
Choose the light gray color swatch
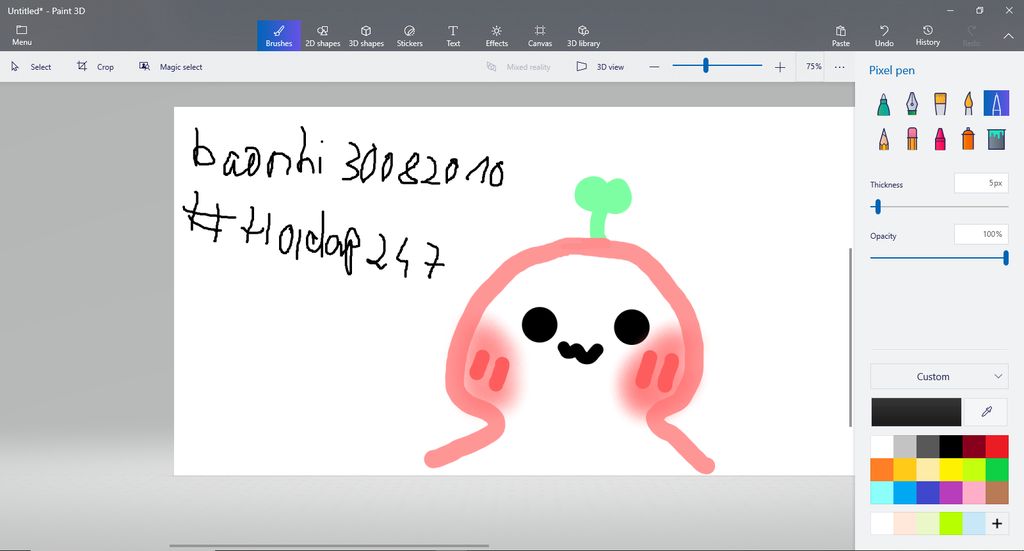pyautogui.click(x=904, y=447)
